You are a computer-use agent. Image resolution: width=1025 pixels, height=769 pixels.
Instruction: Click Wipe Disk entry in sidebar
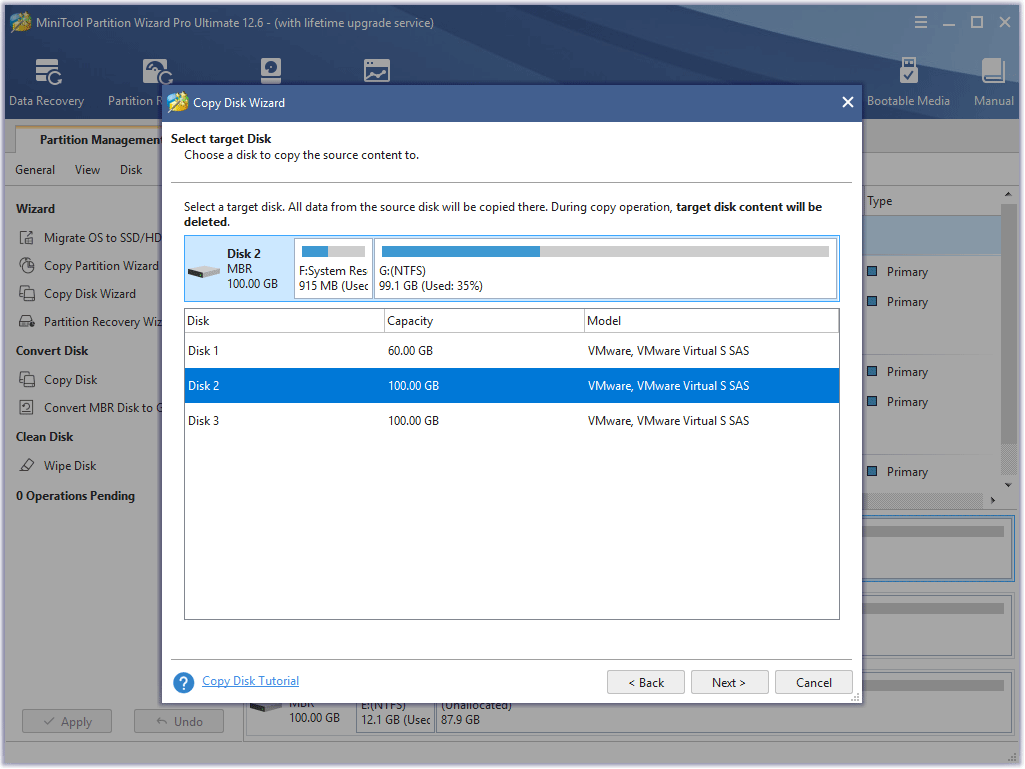pyautogui.click(x=70, y=466)
